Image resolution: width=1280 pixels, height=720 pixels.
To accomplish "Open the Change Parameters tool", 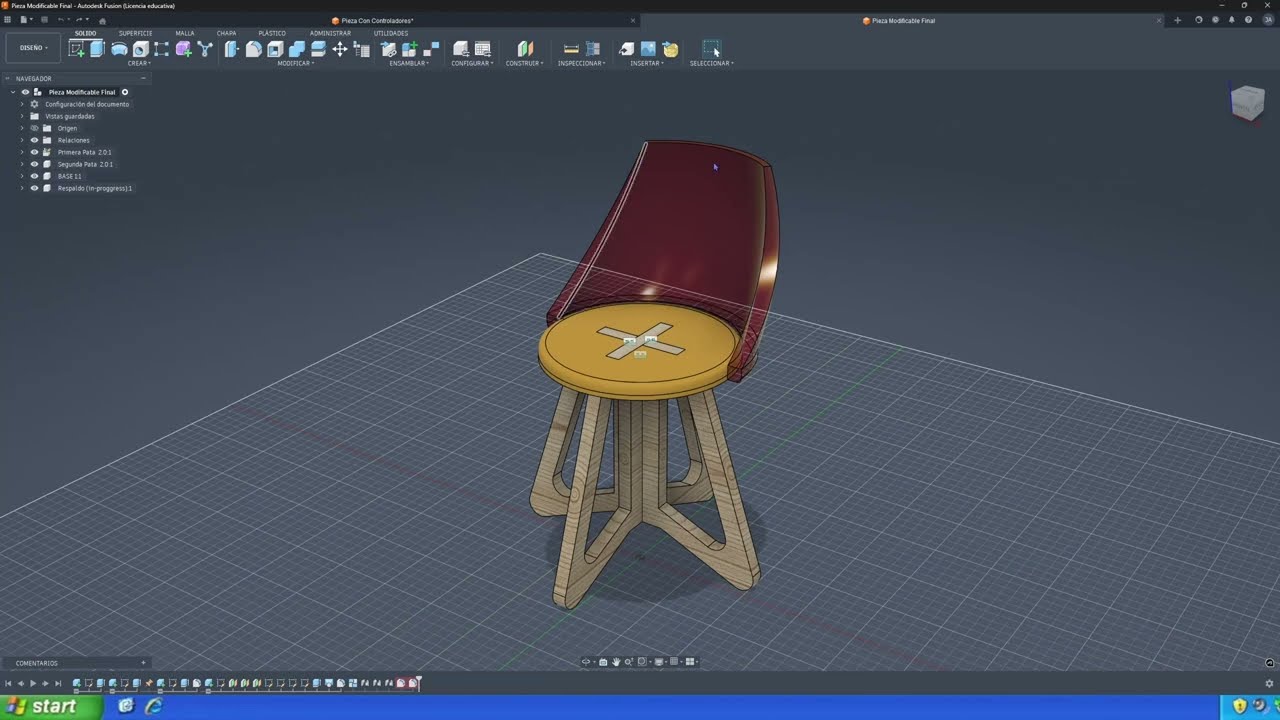I will [361, 49].
